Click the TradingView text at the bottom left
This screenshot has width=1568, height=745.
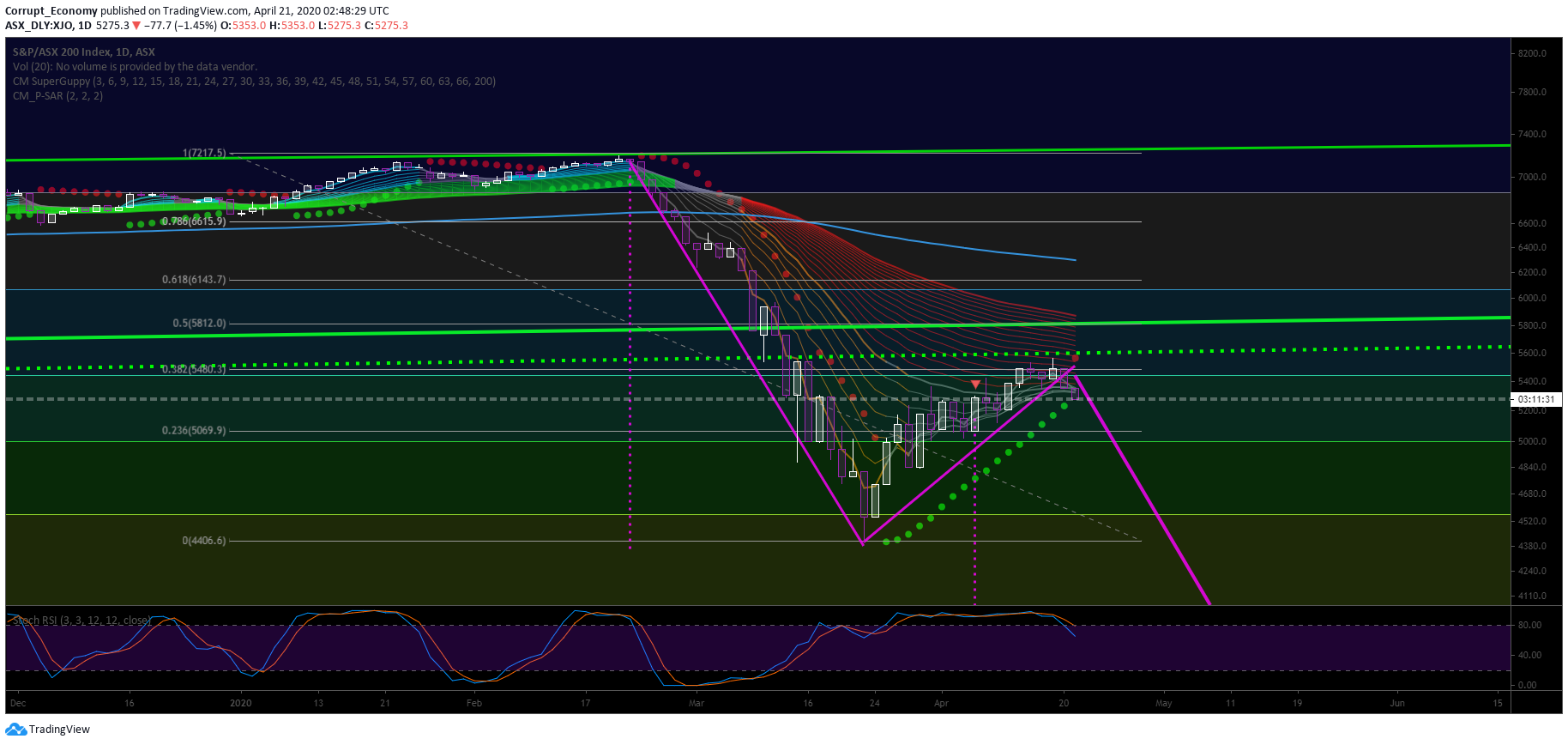[59, 730]
